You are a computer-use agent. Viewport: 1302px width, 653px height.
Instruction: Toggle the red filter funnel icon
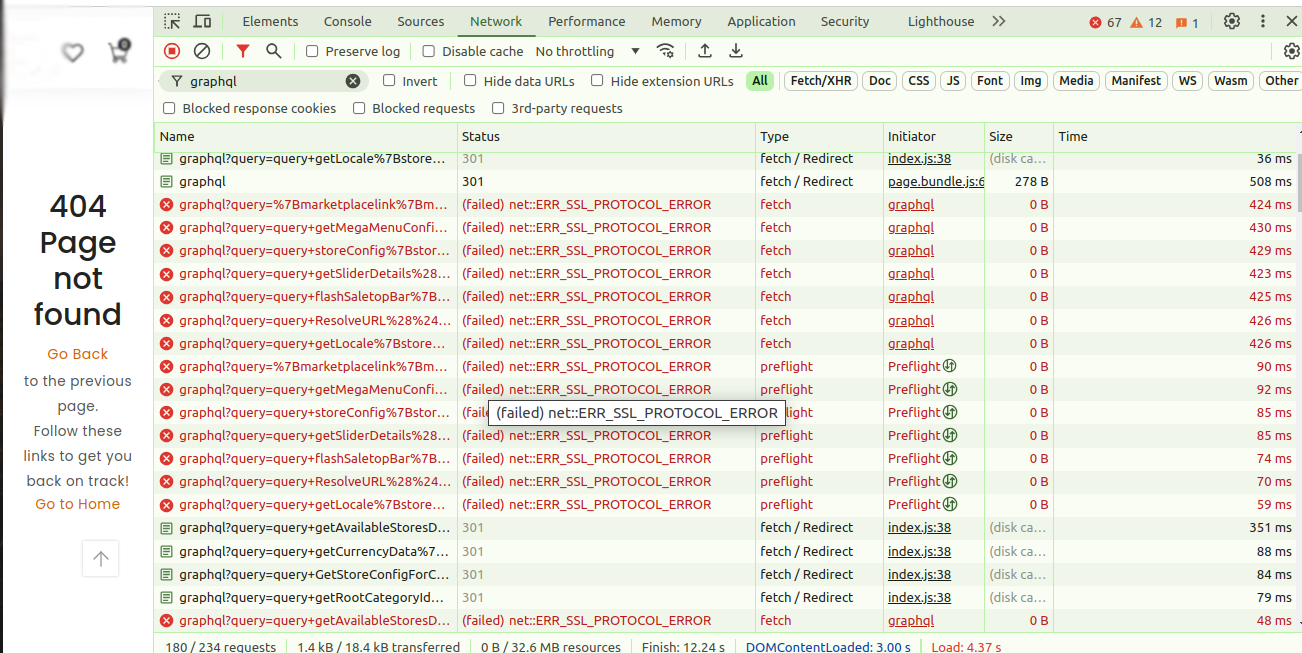tap(242, 51)
